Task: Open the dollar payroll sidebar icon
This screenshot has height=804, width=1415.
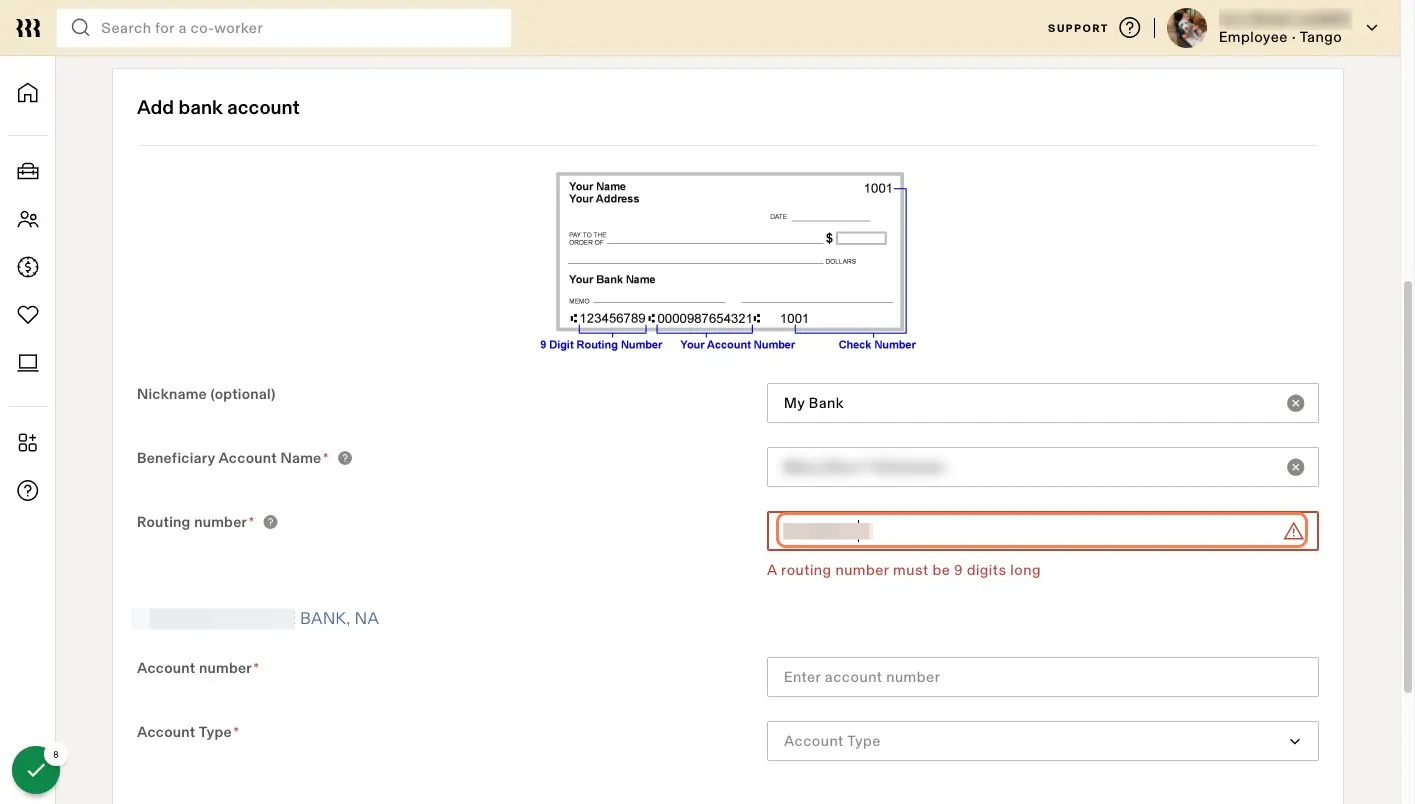Action: (x=28, y=267)
